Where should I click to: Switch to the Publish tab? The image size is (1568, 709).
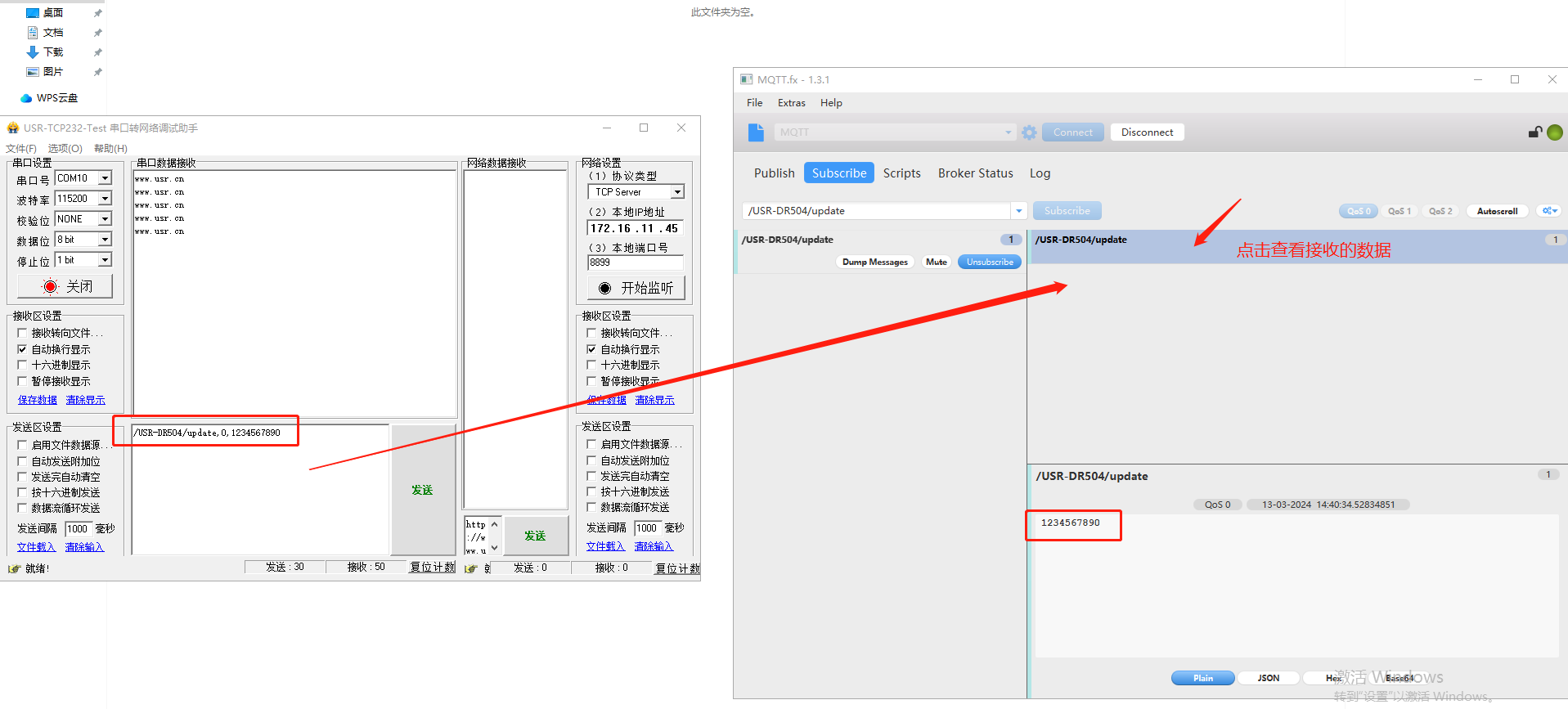[x=774, y=173]
